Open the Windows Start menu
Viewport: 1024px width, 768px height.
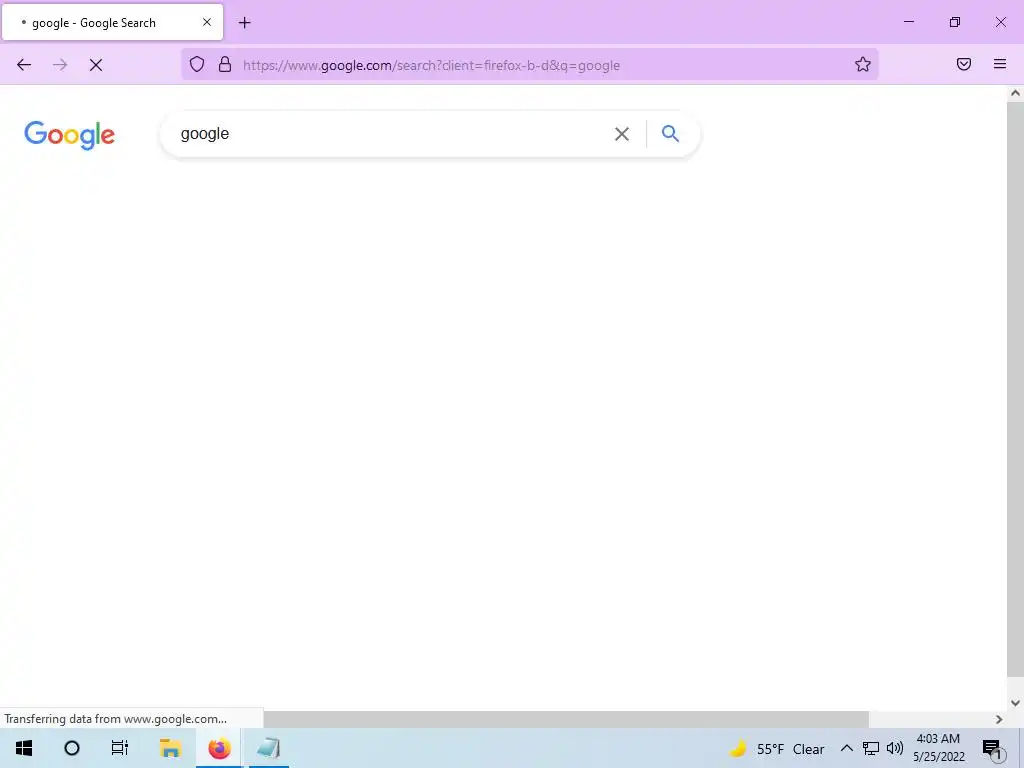(24, 748)
